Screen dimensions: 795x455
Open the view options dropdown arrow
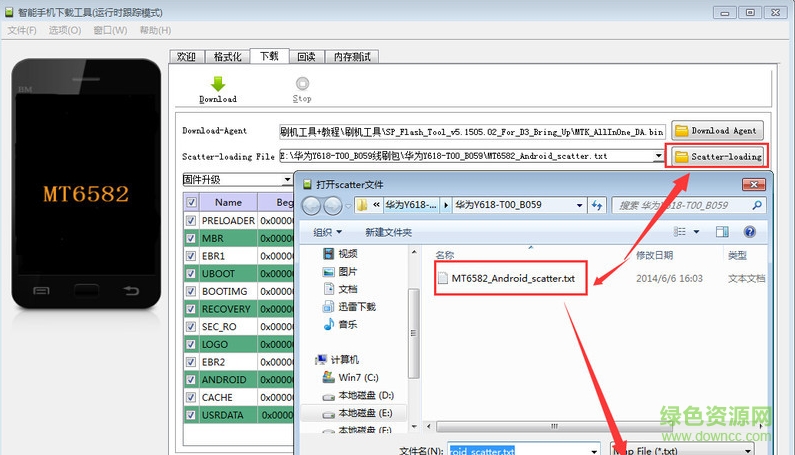(x=697, y=232)
